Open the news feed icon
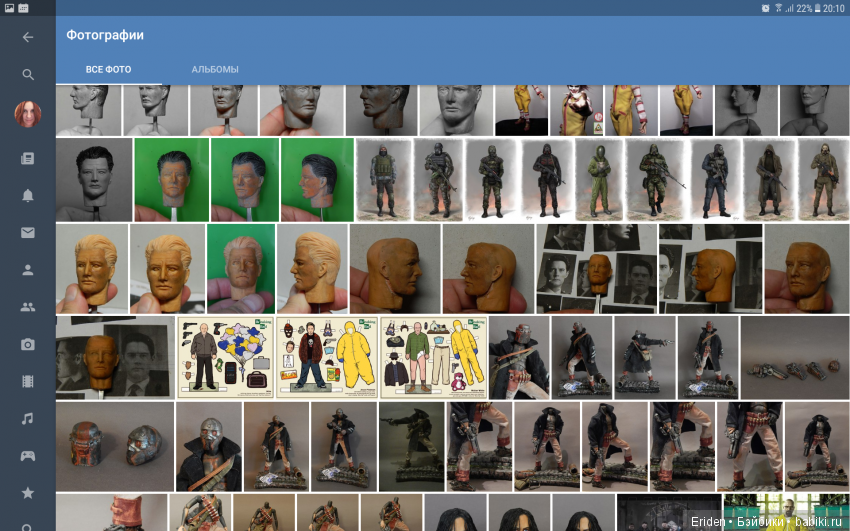 28,158
